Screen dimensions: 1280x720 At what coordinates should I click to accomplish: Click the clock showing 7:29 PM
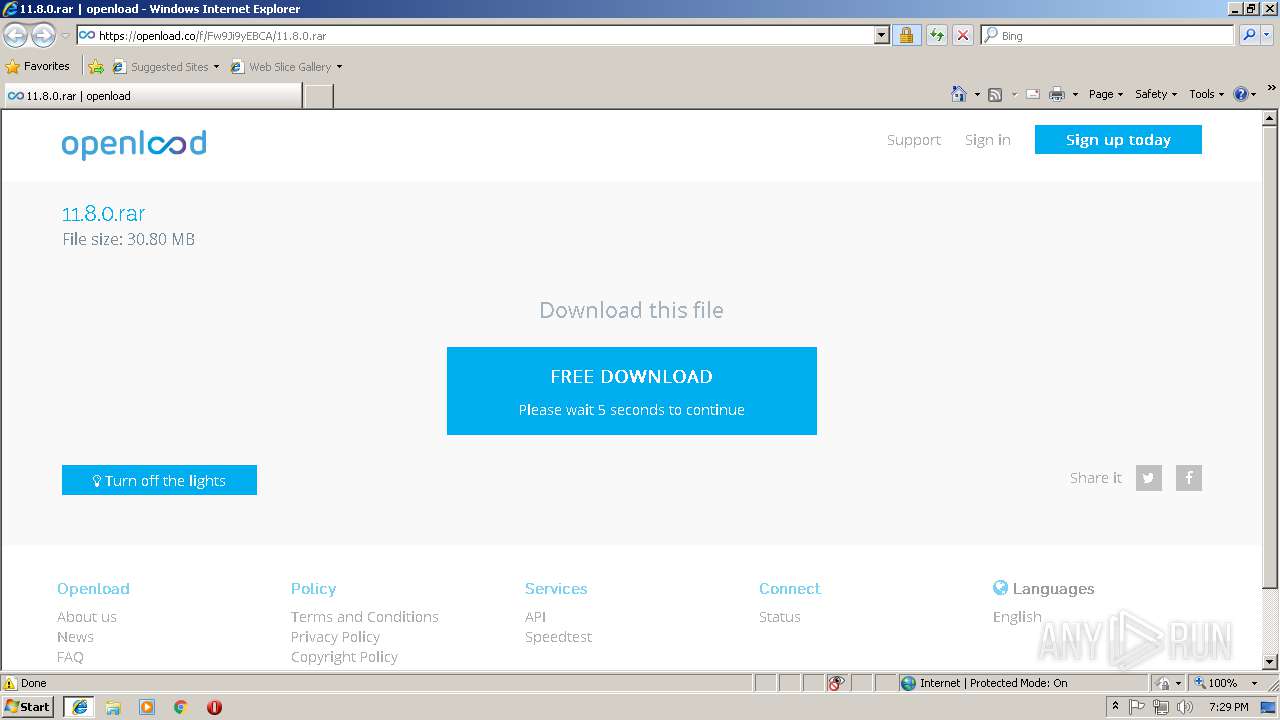1228,707
